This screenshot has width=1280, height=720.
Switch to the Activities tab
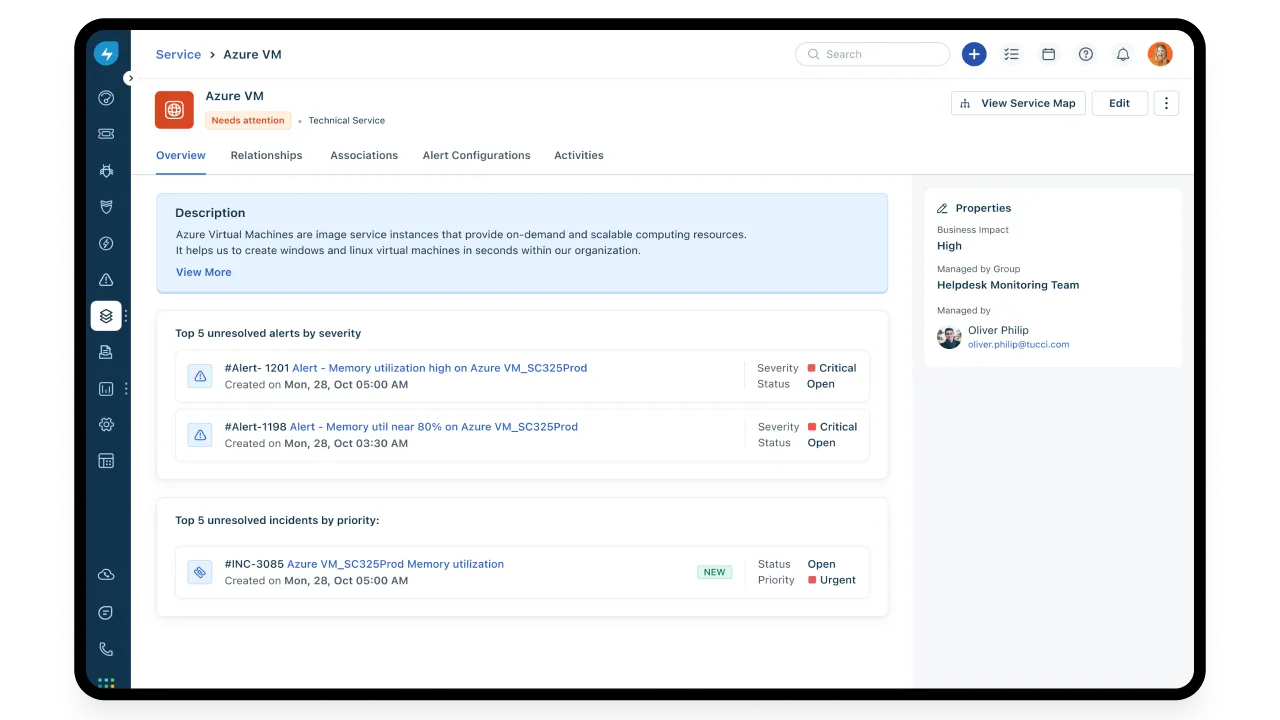(x=579, y=155)
